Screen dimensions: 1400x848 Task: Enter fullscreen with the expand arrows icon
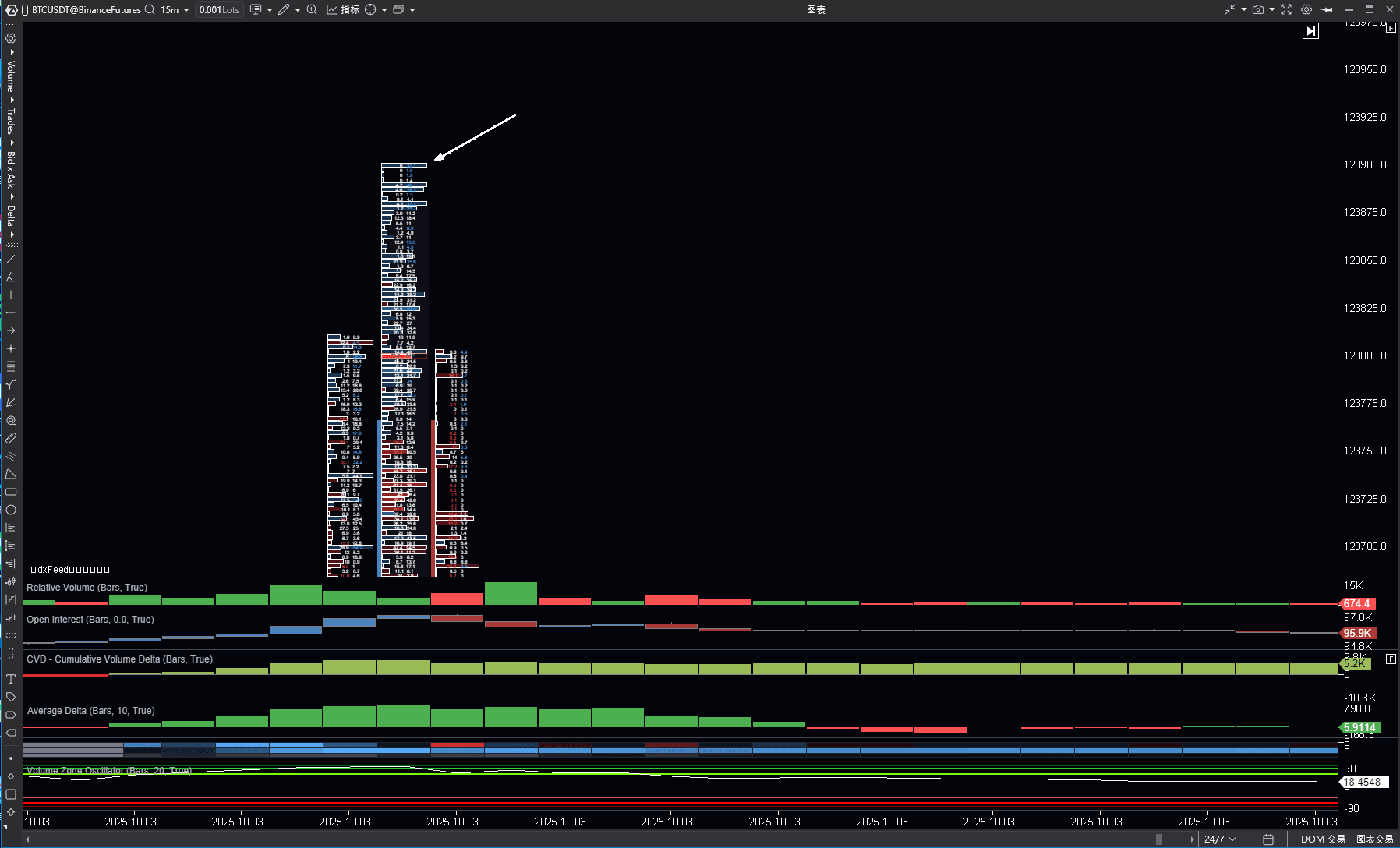point(1286,10)
